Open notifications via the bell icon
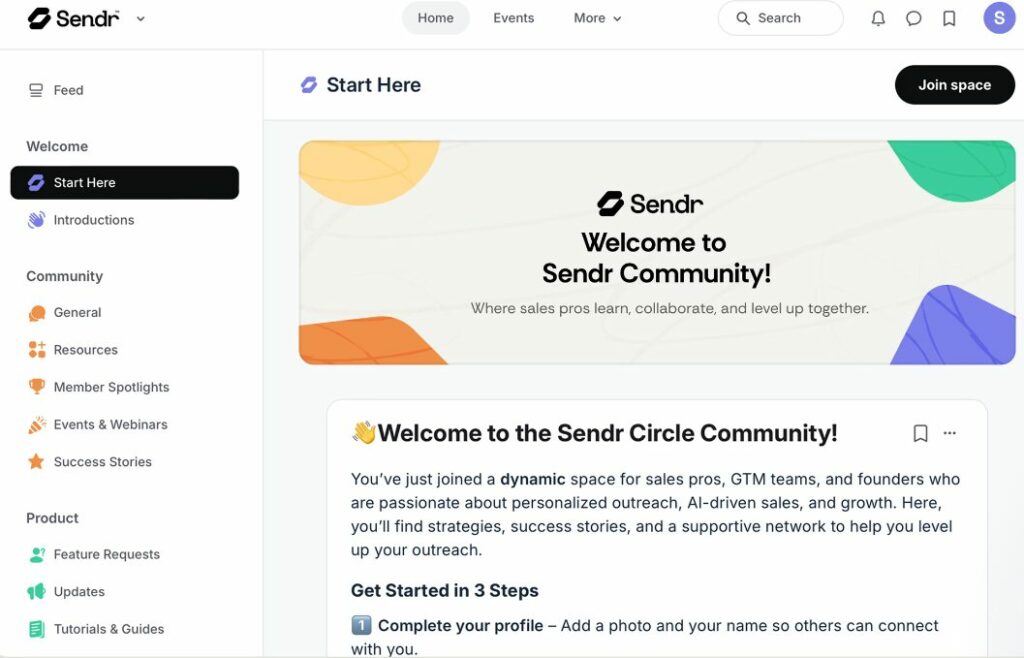 point(878,17)
